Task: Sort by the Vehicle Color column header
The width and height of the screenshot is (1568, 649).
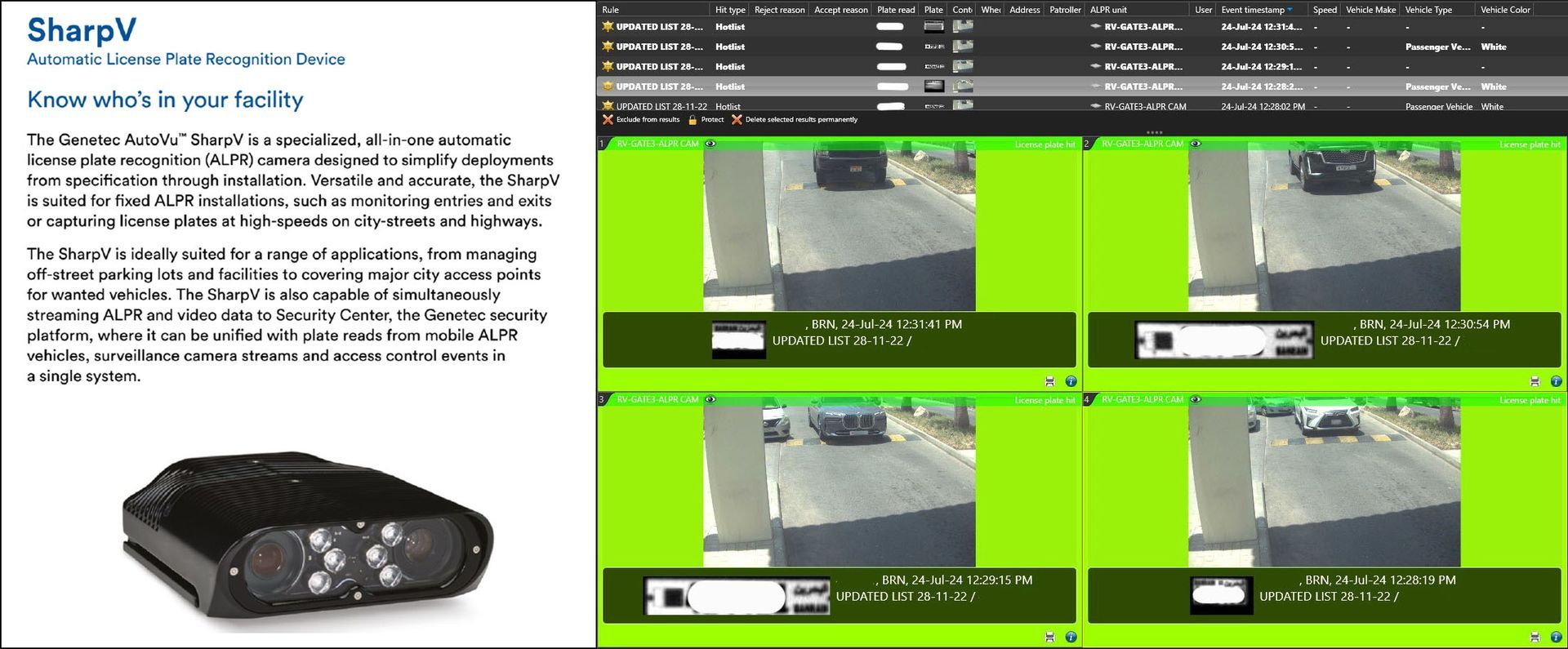Action: coord(1505,10)
